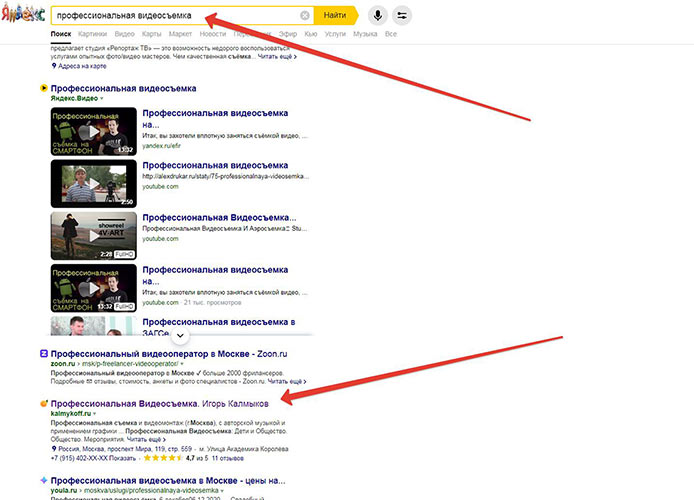The image size is (694, 500).
Task: Click kalmykoff.ru domain link
Action: point(71,414)
